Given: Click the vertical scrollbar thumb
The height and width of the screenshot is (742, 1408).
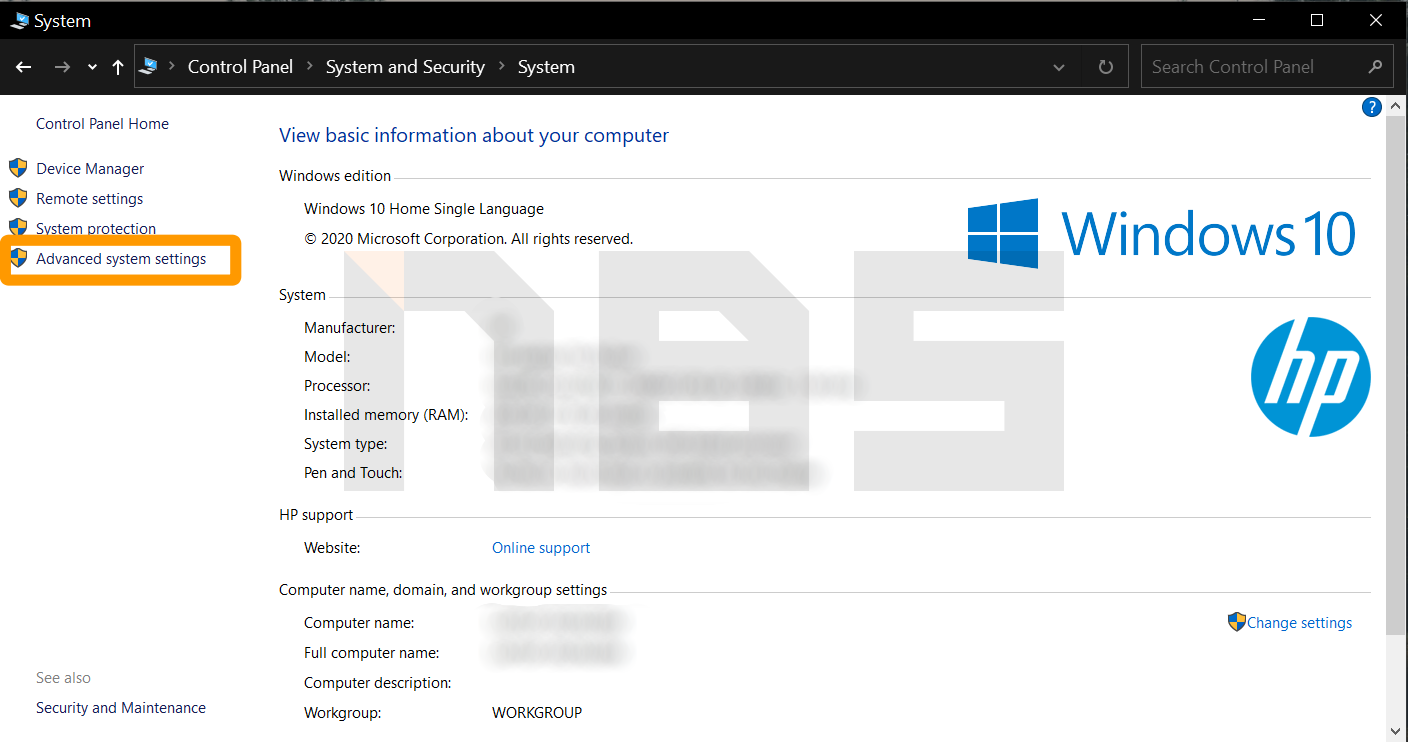Looking at the screenshot, I should coord(1396,375).
